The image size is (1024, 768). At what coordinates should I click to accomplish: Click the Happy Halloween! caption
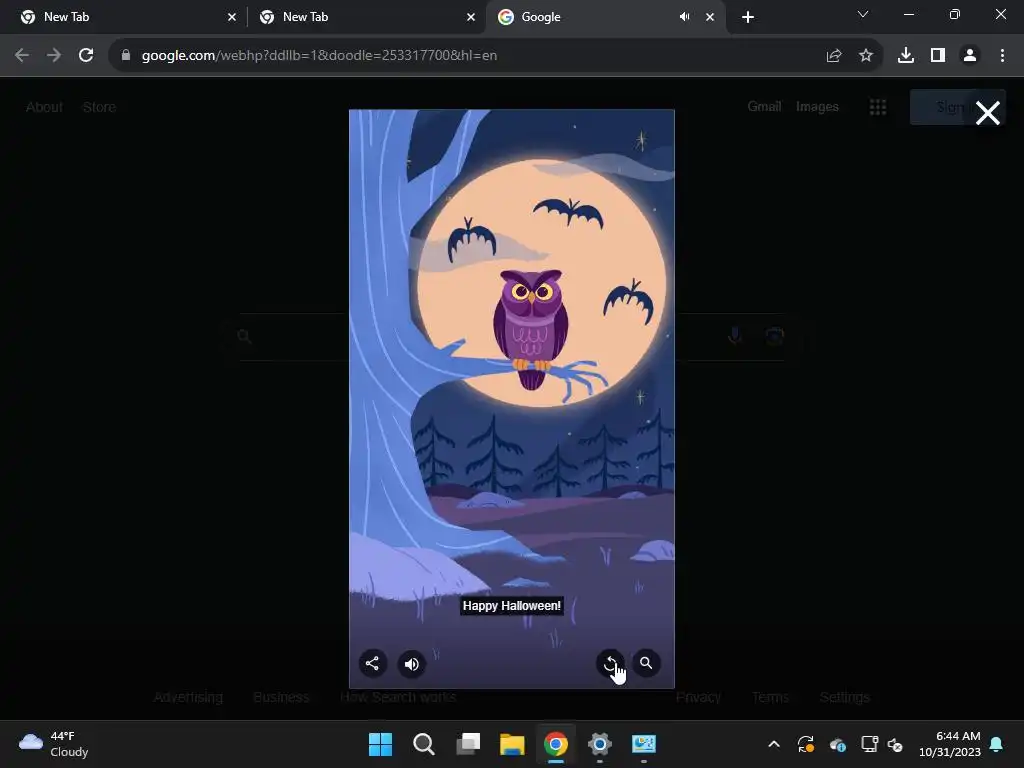pyautogui.click(x=511, y=606)
